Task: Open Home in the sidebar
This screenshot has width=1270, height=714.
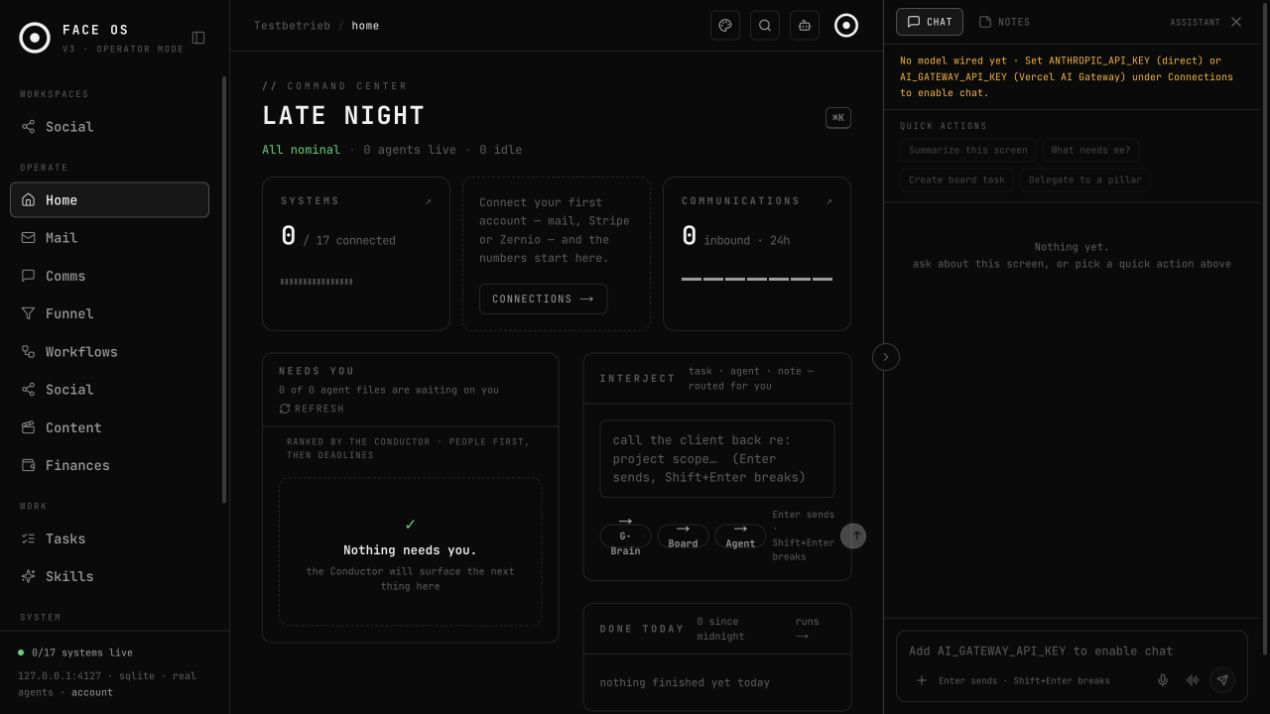Action: 110,200
